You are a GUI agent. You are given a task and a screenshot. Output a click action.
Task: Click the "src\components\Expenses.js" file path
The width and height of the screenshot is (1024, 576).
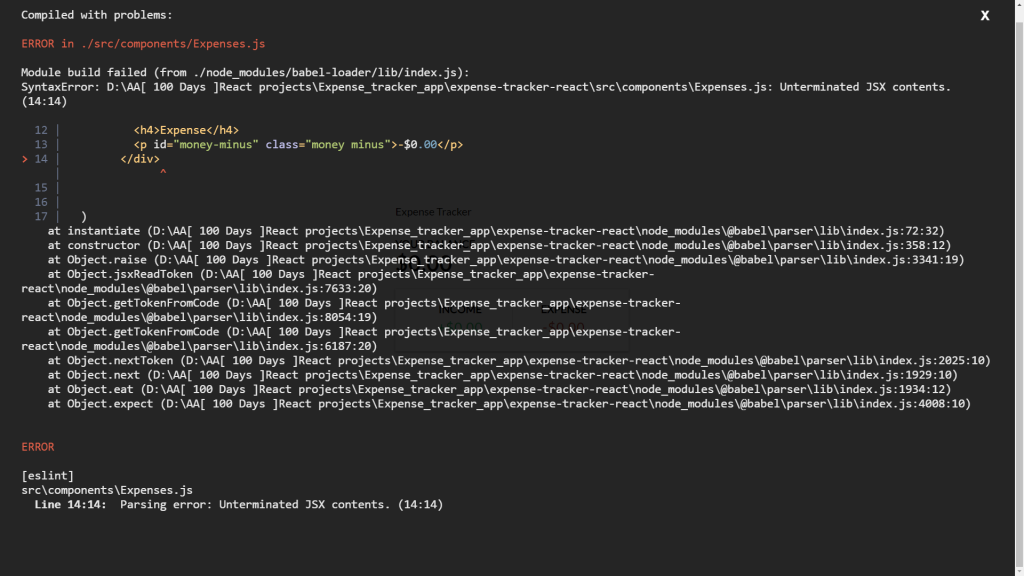(x=107, y=490)
